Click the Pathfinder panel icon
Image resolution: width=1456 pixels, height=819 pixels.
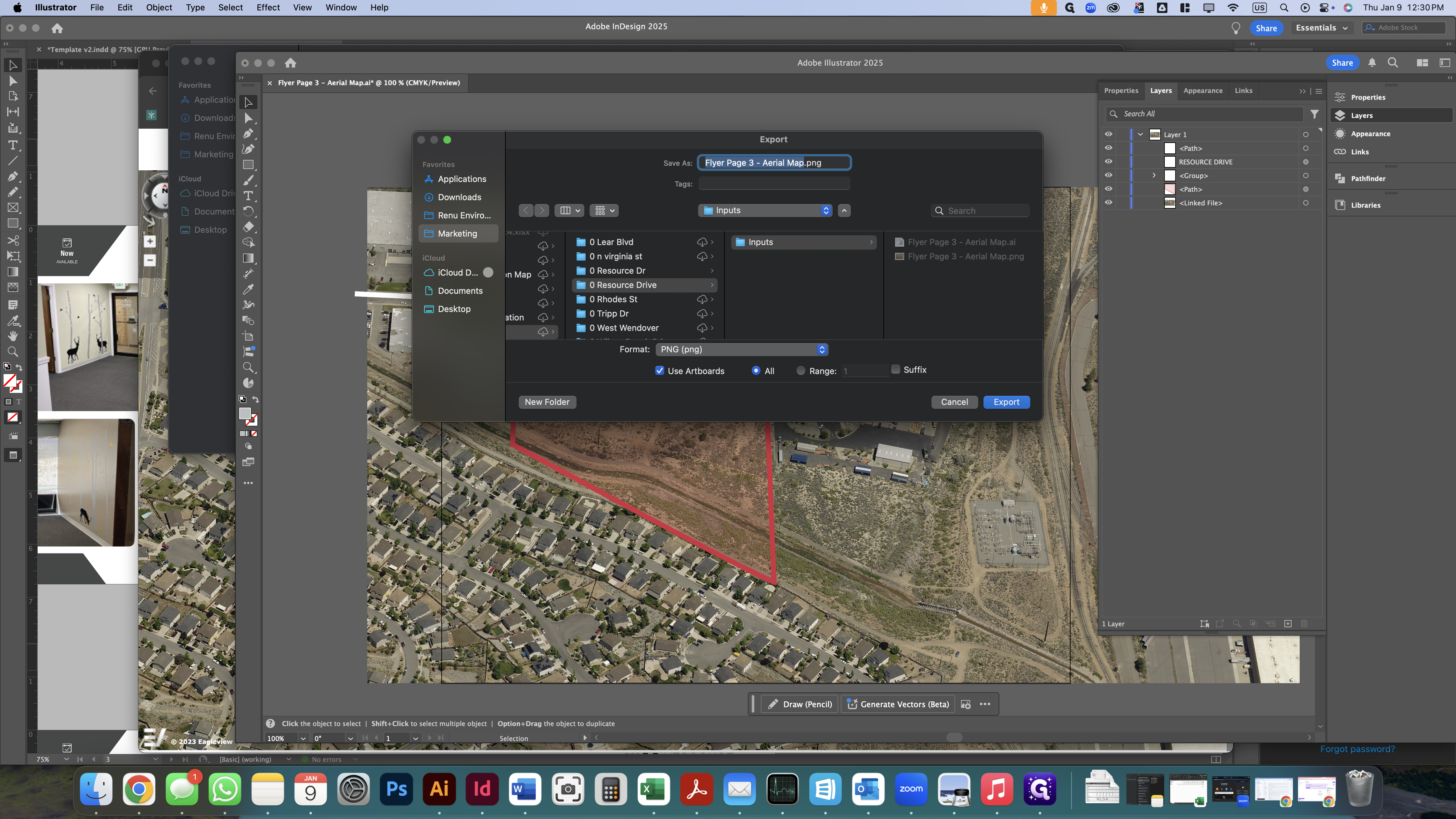tap(1340, 179)
